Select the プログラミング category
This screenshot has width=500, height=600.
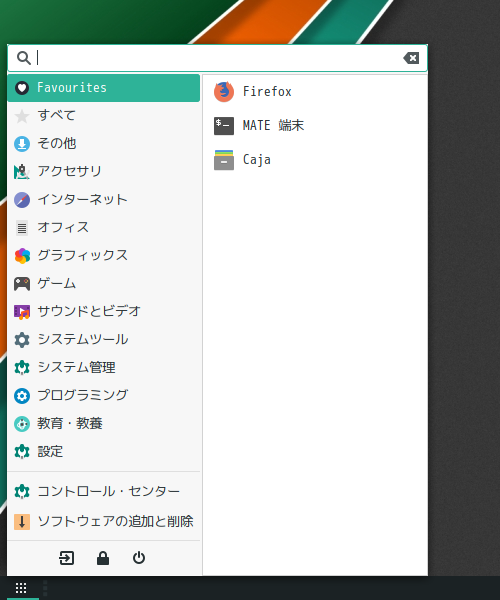coord(103,395)
